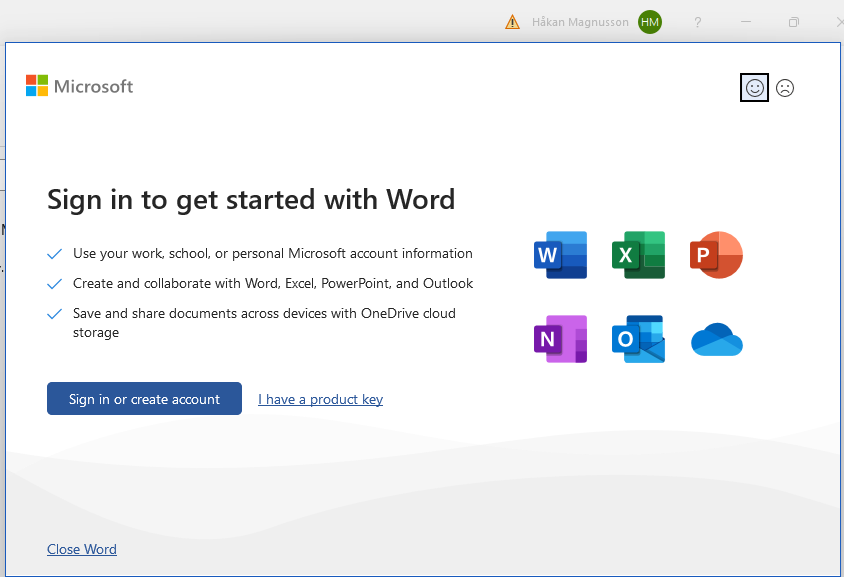This screenshot has height=577, width=844.
Task: Open Help with the question mark icon
Action: [x=698, y=22]
